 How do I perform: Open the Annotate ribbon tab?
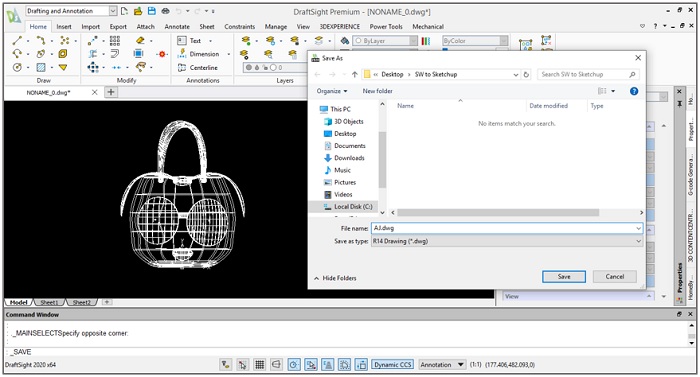pos(177,27)
